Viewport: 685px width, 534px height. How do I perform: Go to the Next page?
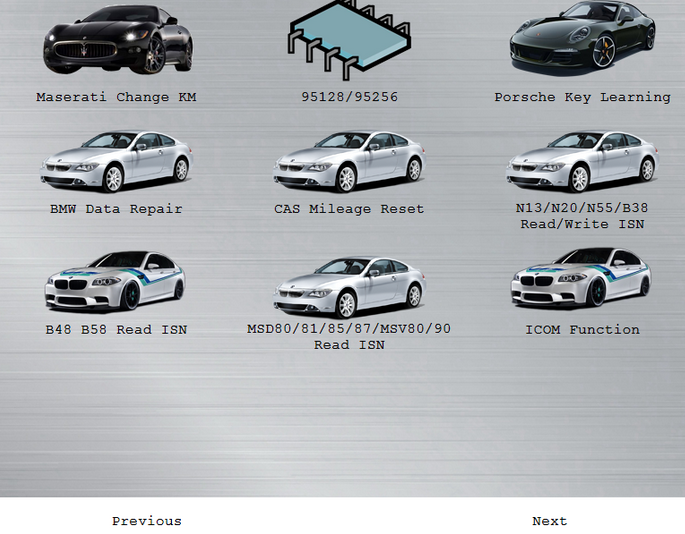coord(550,521)
